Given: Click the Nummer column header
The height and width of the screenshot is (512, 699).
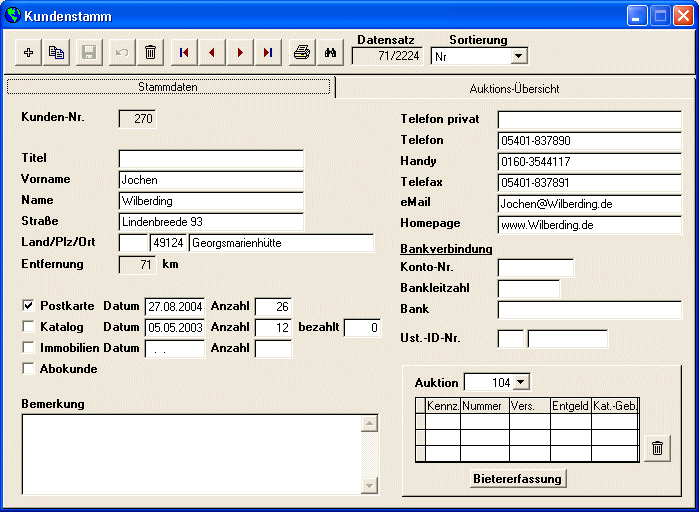Looking at the screenshot, I should tap(485, 406).
